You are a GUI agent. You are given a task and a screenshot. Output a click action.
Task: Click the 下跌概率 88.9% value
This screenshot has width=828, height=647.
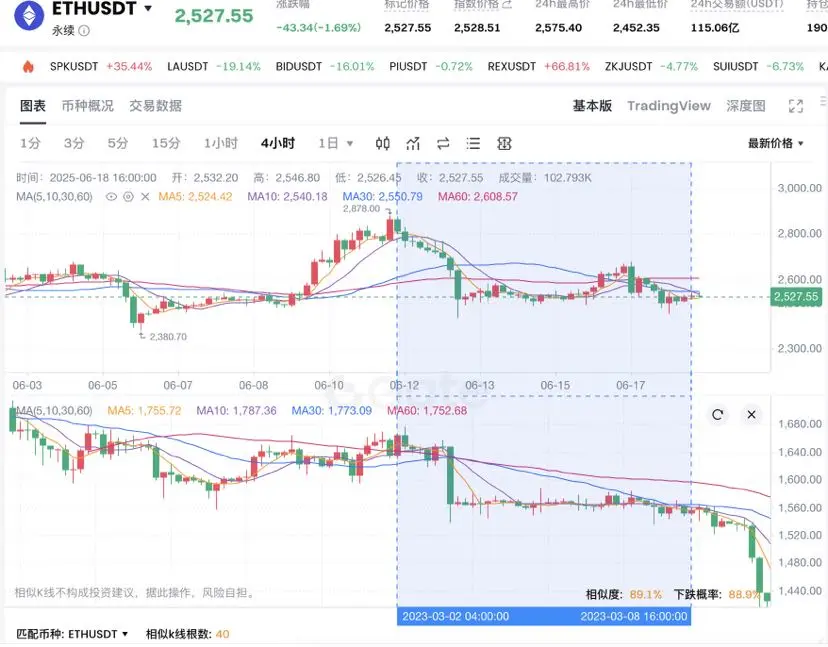(744, 595)
